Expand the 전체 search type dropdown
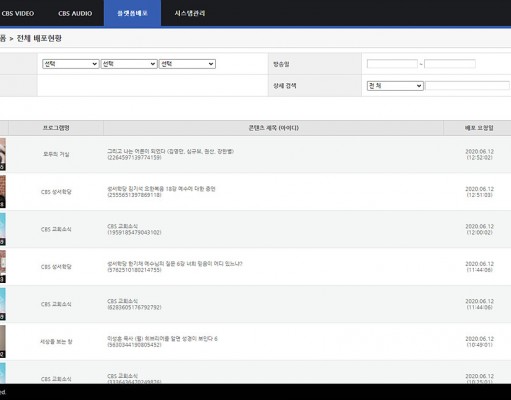The image size is (511, 400). pos(395,86)
